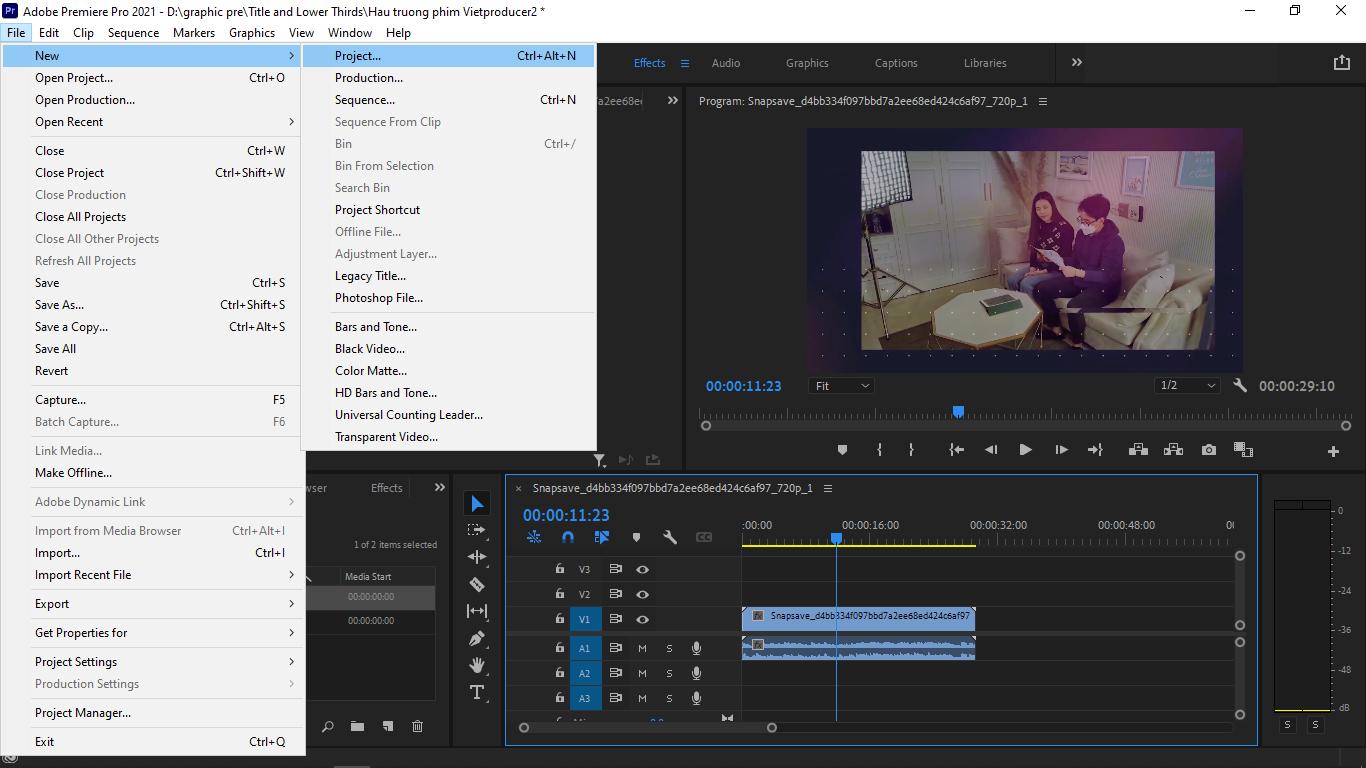This screenshot has width=1366, height=768.
Task: Open the 1/2 playback resolution dropdown
Action: click(x=1187, y=386)
